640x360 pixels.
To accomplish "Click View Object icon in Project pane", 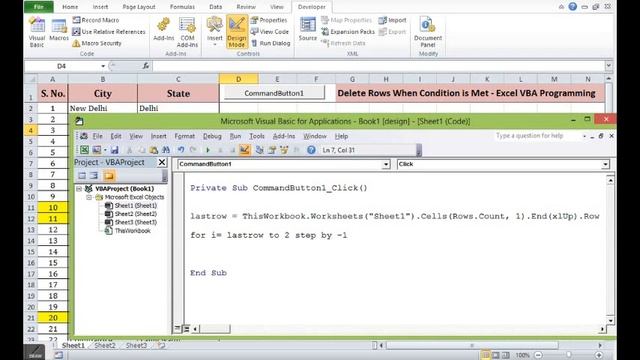I will tap(94, 176).
